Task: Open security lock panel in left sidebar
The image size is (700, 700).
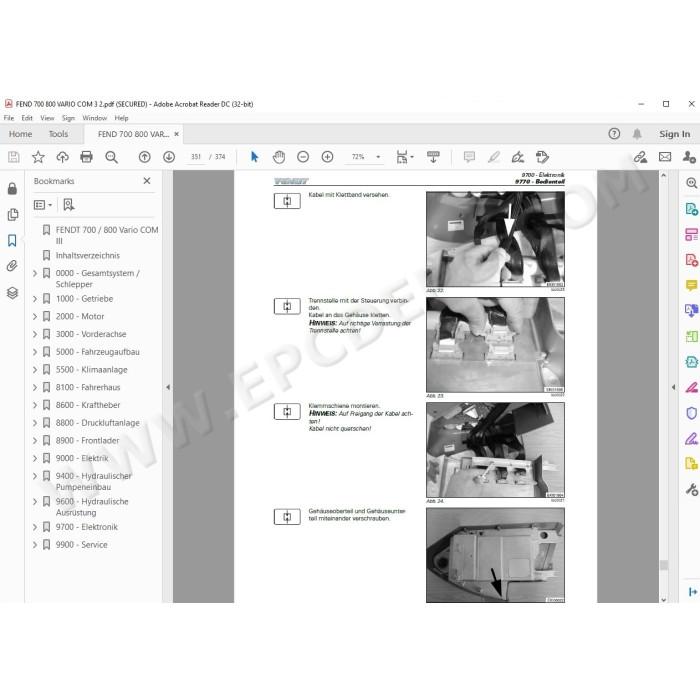Action: tap(12, 188)
